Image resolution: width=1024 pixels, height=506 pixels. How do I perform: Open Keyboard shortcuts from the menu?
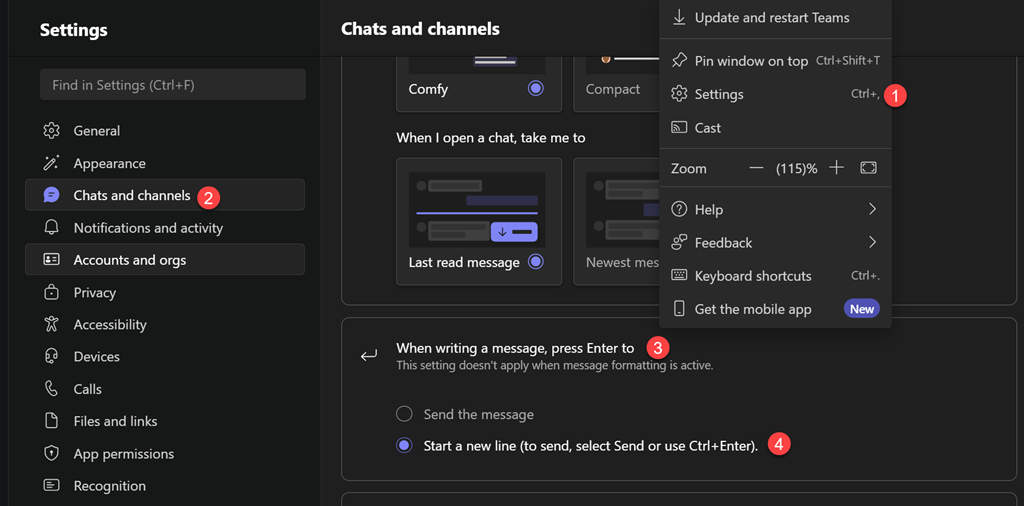coord(753,276)
